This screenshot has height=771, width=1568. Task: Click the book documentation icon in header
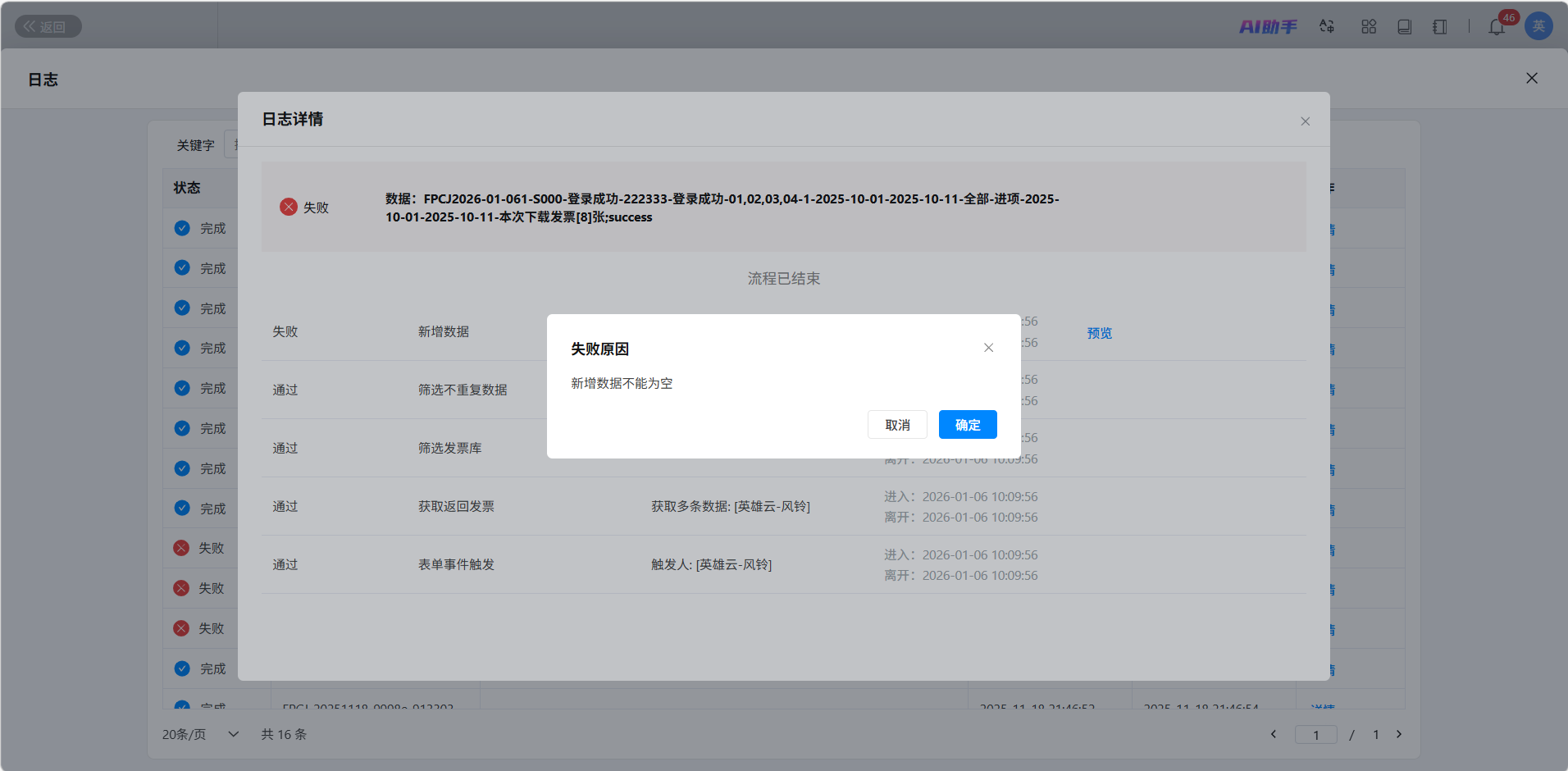pyautogui.click(x=1404, y=27)
